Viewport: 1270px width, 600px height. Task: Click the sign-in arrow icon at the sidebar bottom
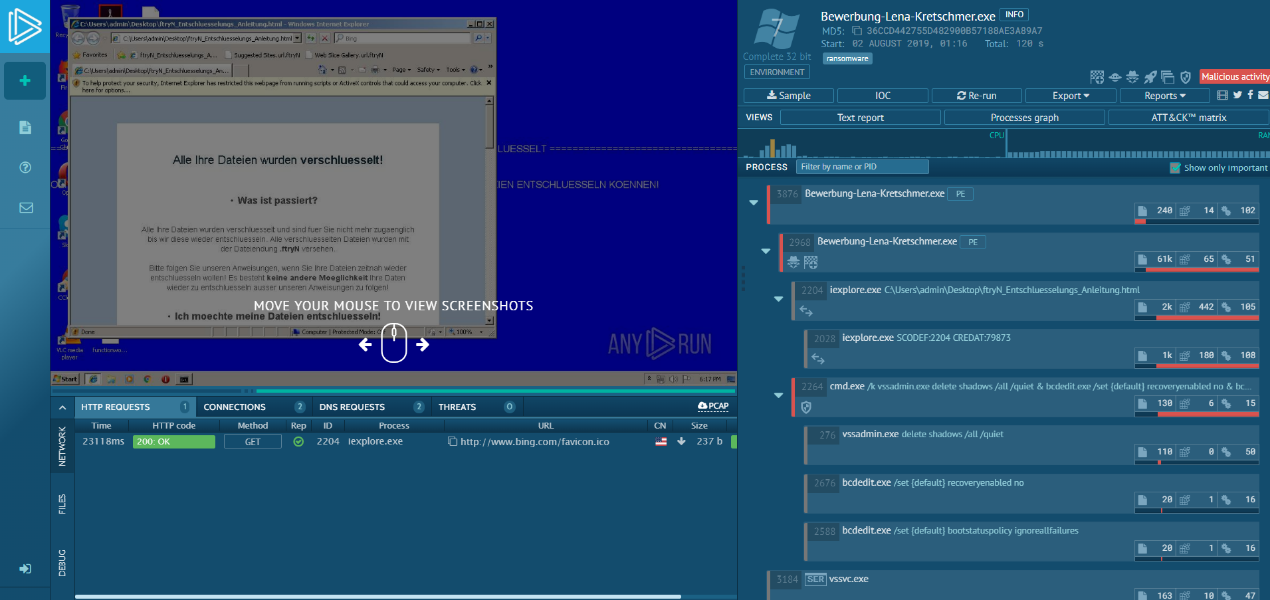tap(25, 568)
